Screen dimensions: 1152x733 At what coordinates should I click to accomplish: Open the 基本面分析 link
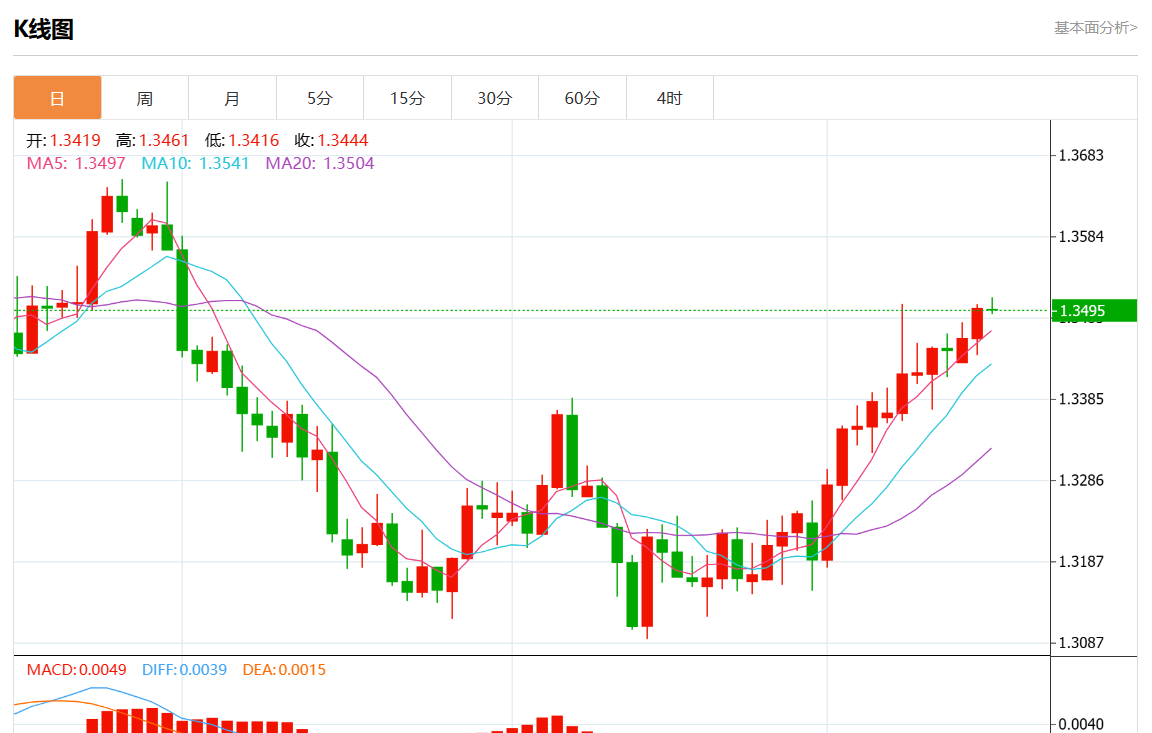(1095, 28)
